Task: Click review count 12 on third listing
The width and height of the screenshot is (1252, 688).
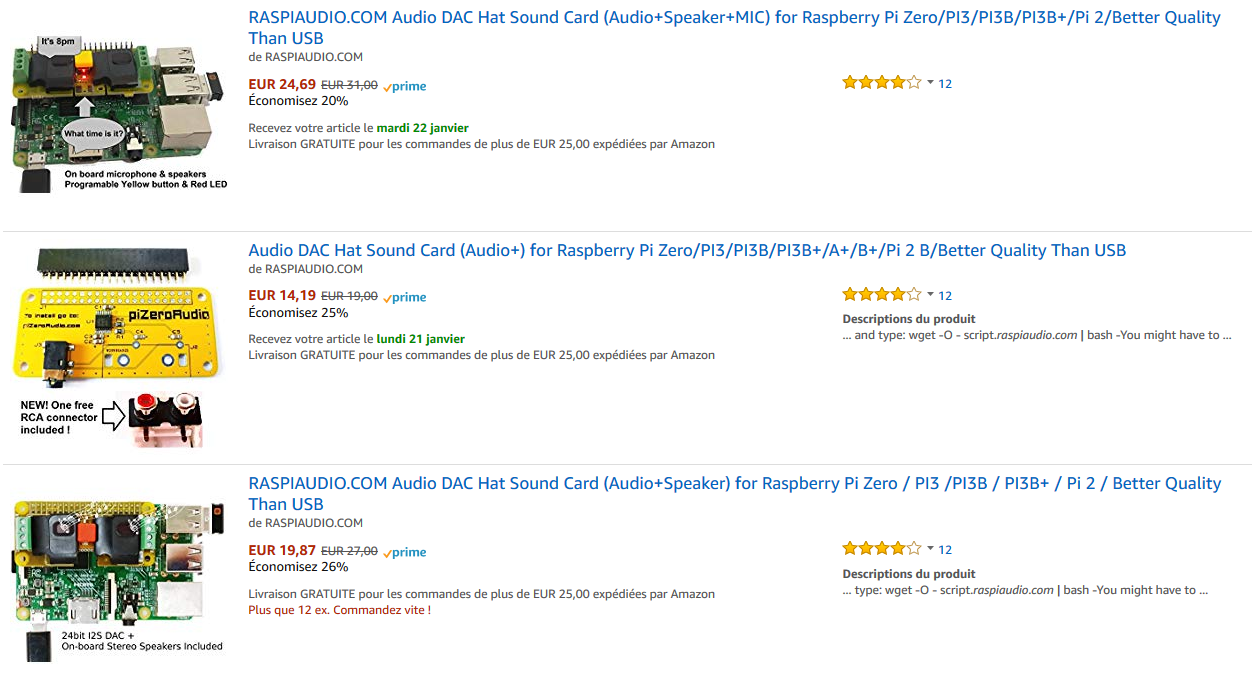Action: click(945, 549)
